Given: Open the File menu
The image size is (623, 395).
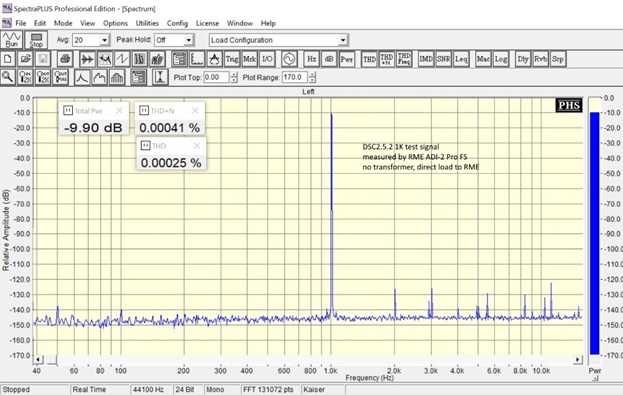Looking at the screenshot, I should pos(21,23).
